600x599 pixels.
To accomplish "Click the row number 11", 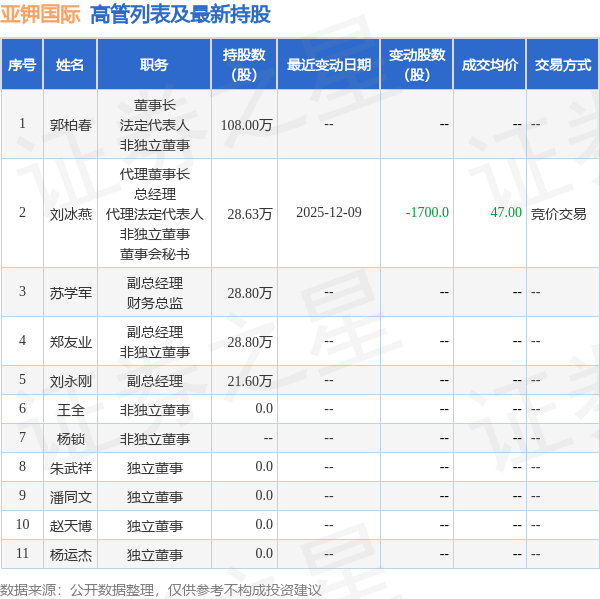I will click(22, 553).
